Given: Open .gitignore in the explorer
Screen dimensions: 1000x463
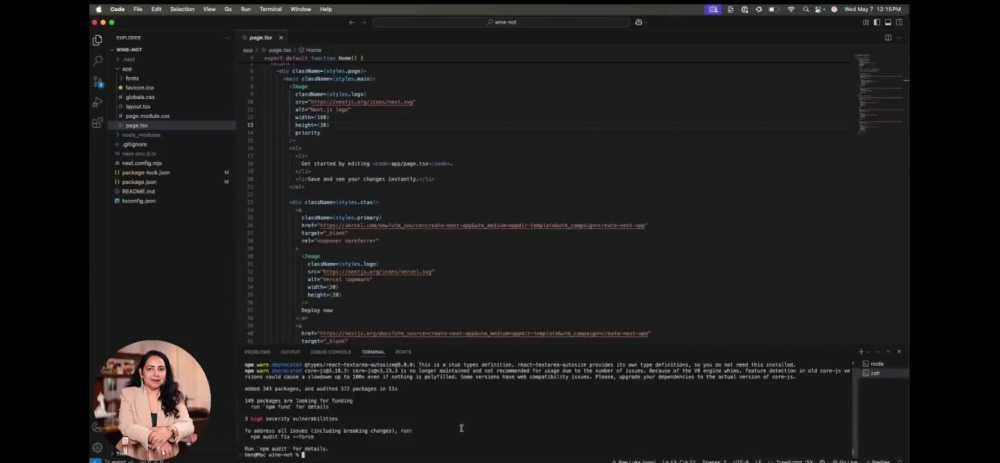Looking at the screenshot, I should click(x=135, y=145).
